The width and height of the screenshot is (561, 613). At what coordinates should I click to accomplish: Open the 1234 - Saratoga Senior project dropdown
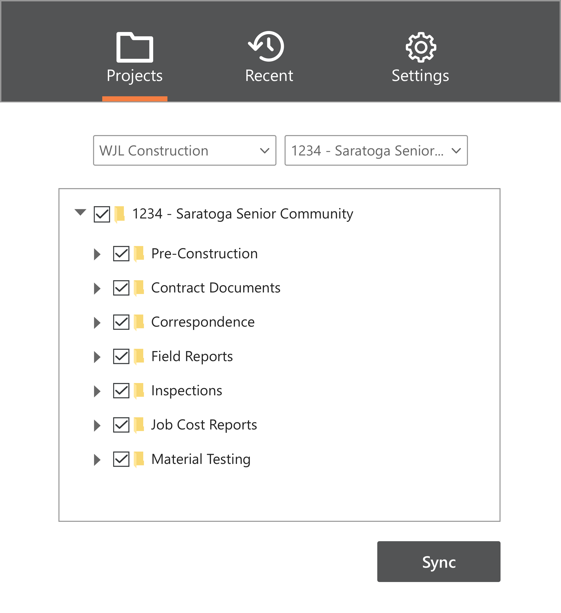point(376,151)
